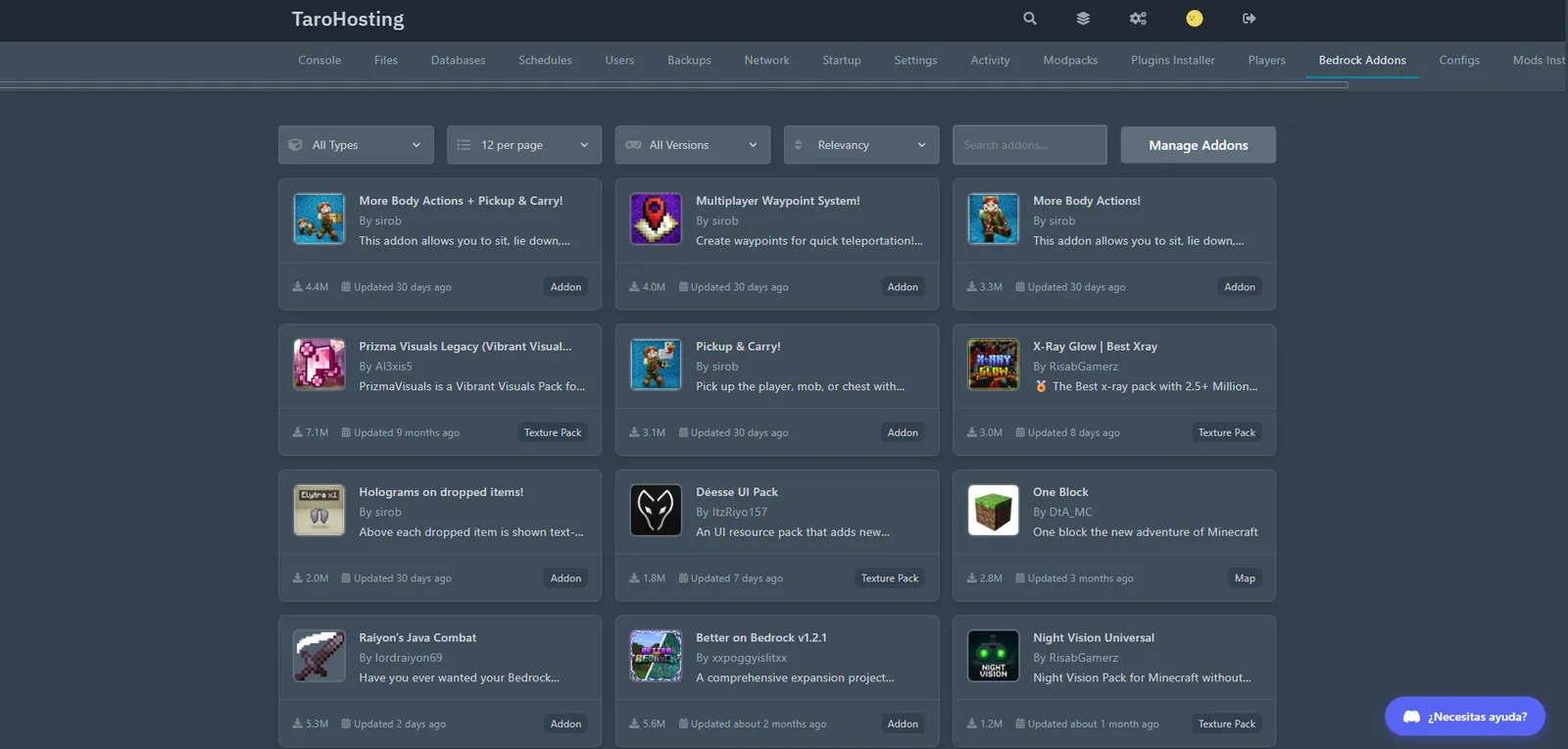Open the Settings tab
The image size is (1568, 749).
point(915,60)
